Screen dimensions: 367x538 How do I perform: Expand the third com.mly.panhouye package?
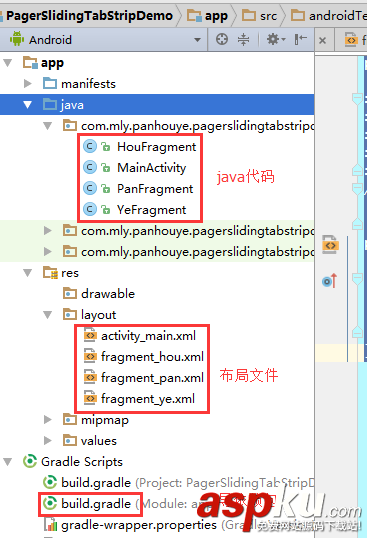48,252
